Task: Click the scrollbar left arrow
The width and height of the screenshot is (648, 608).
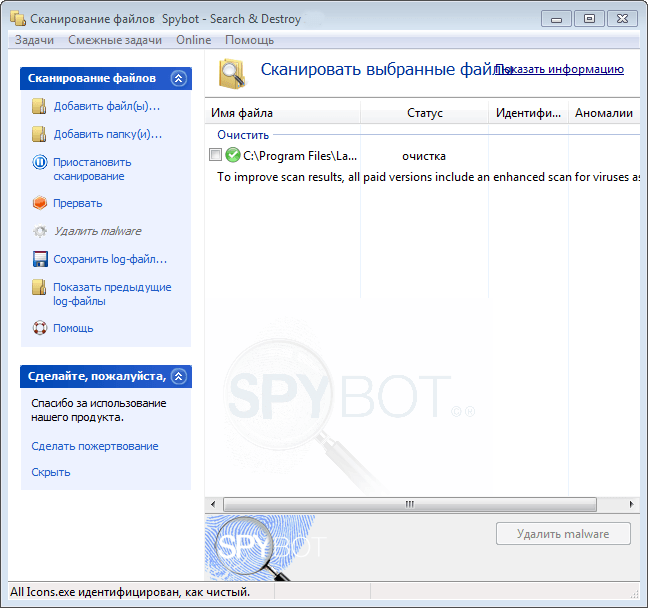Action: point(213,504)
